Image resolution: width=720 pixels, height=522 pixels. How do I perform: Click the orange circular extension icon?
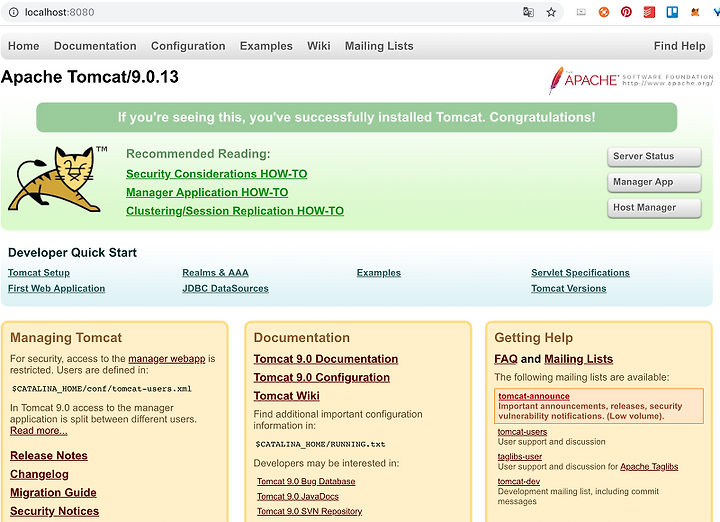[604, 12]
